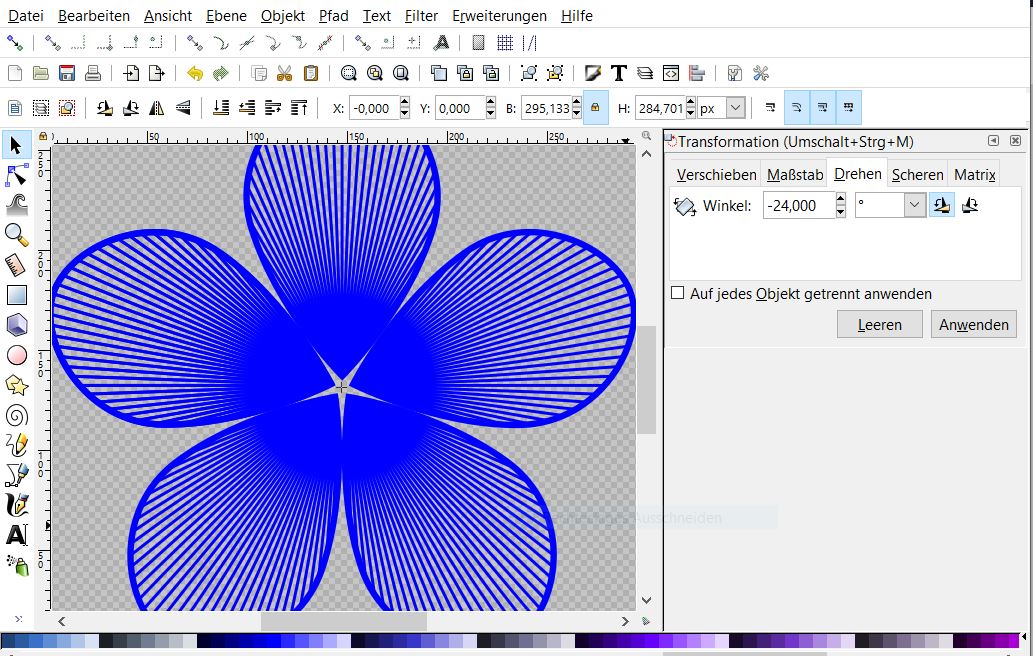The width and height of the screenshot is (1033, 656).
Task: Toggle the width/height ratio lock
Action: [595, 108]
